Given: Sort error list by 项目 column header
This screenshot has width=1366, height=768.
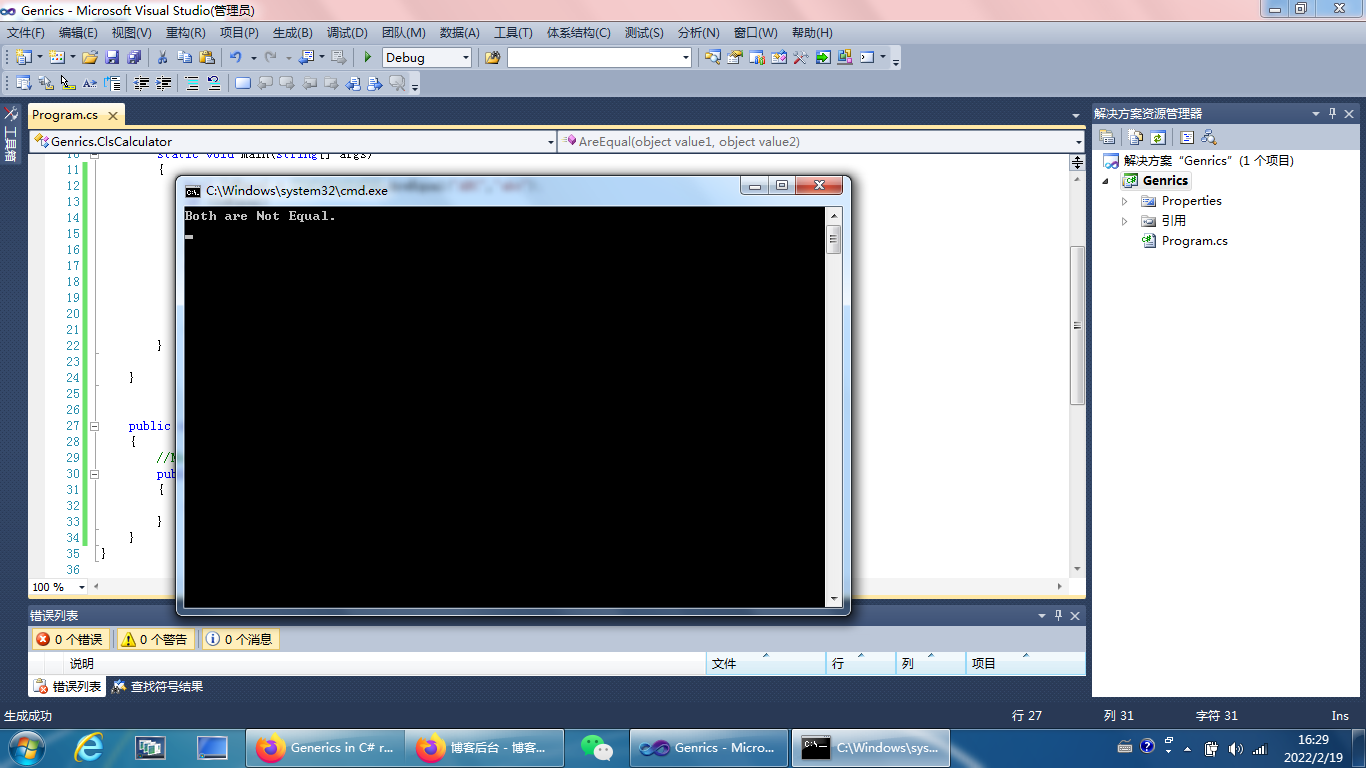Looking at the screenshot, I should pyautogui.click(x=1025, y=663).
